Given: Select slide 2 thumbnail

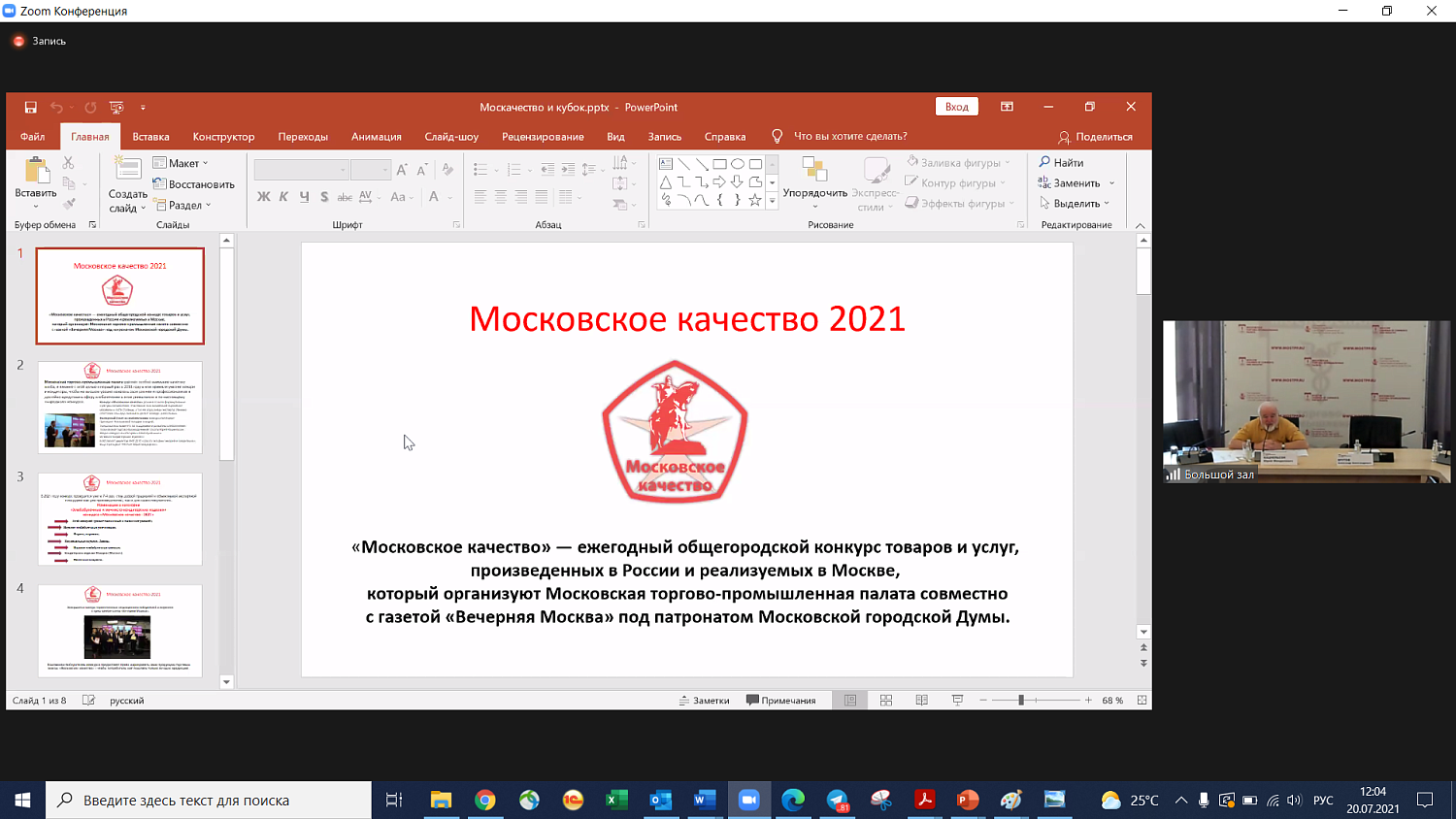Looking at the screenshot, I should click(120, 408).
